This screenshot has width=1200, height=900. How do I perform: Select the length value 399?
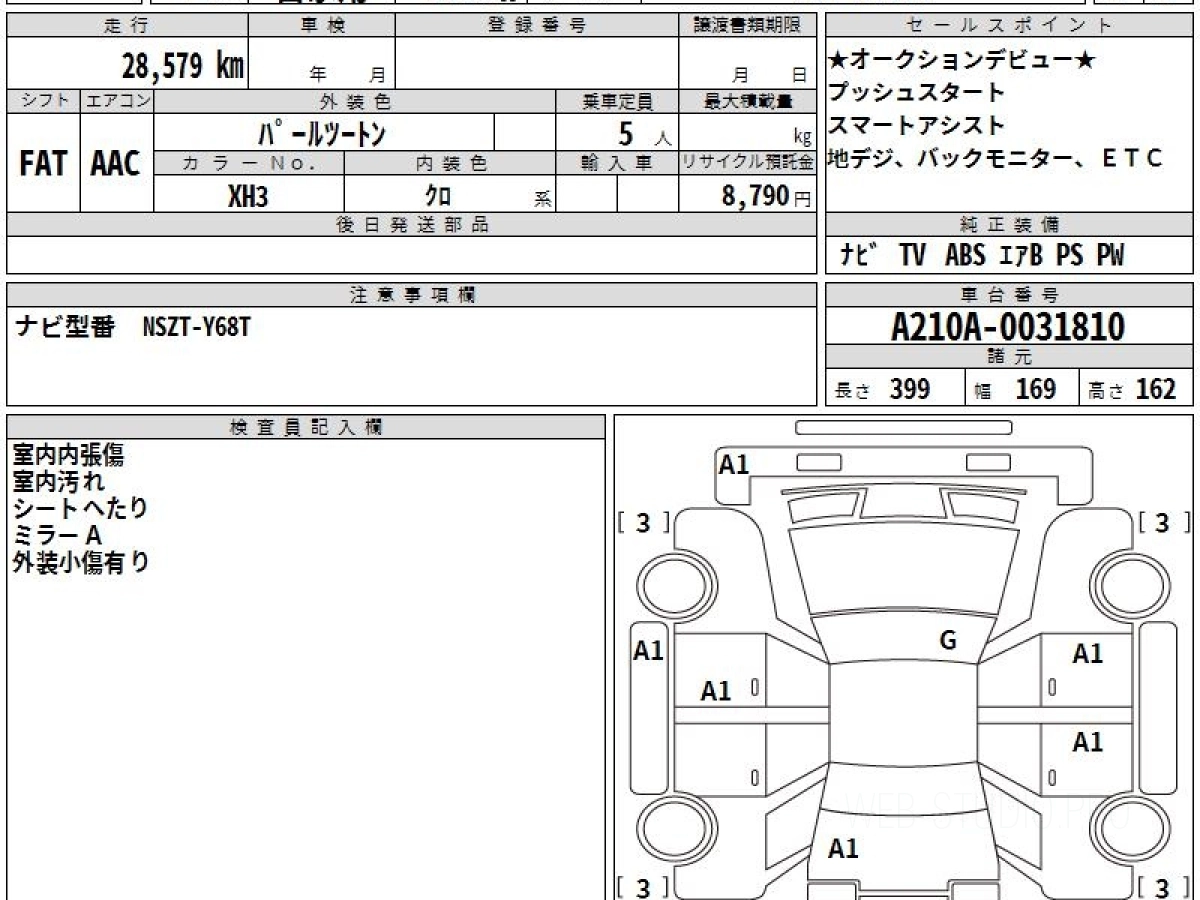click(910, 389)
